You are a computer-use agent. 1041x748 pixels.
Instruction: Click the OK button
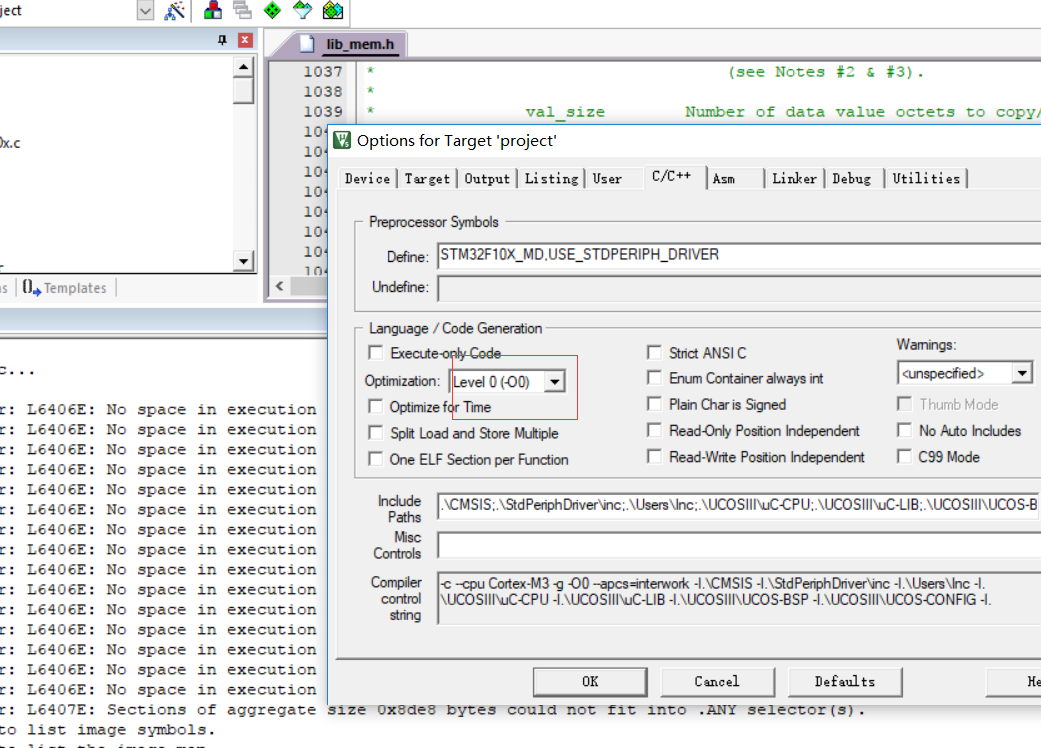pyautogui.click(x=590, y=681)
